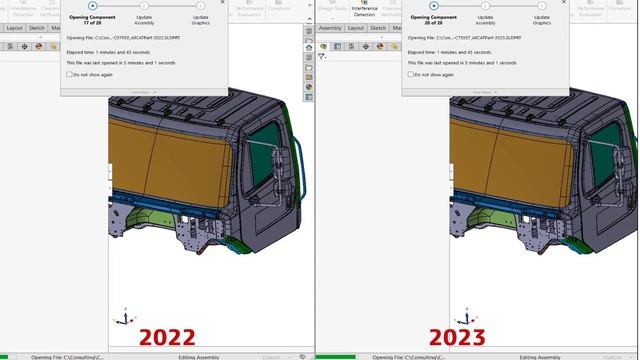
Task: Expand View Details in 2023 progress dialog
Action: click(485, 93)
